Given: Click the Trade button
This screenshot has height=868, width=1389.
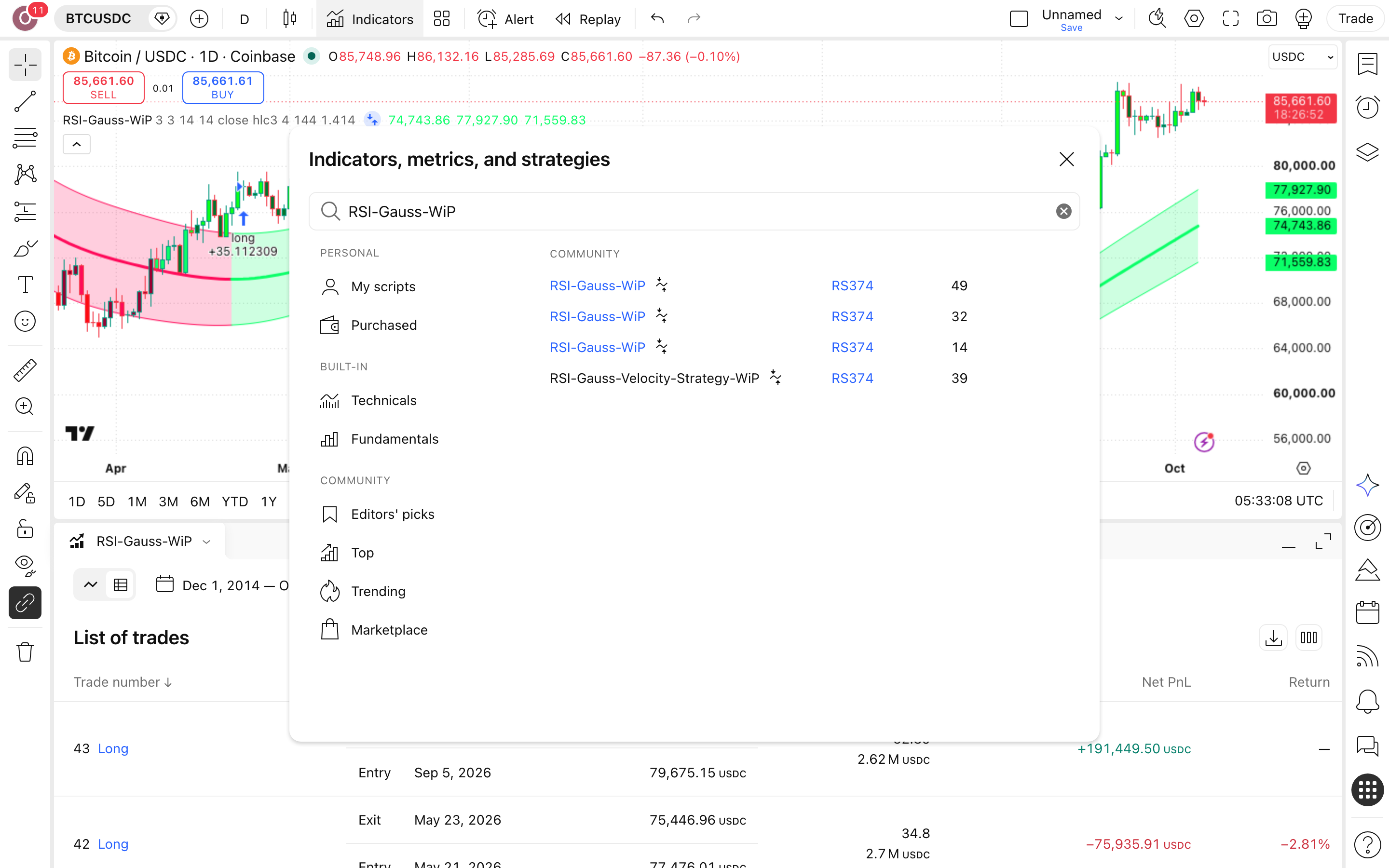Looking at the screenshot, I should 1355,18.
